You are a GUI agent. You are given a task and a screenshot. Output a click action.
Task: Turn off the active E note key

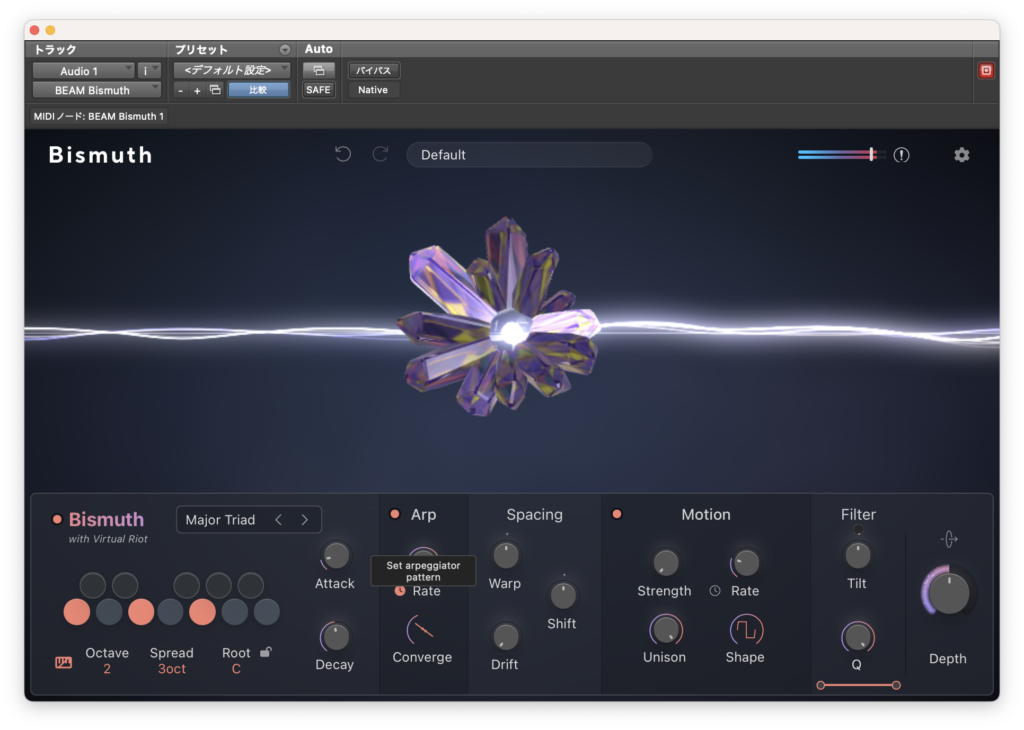pyautogui.click(x=141, y=612)
